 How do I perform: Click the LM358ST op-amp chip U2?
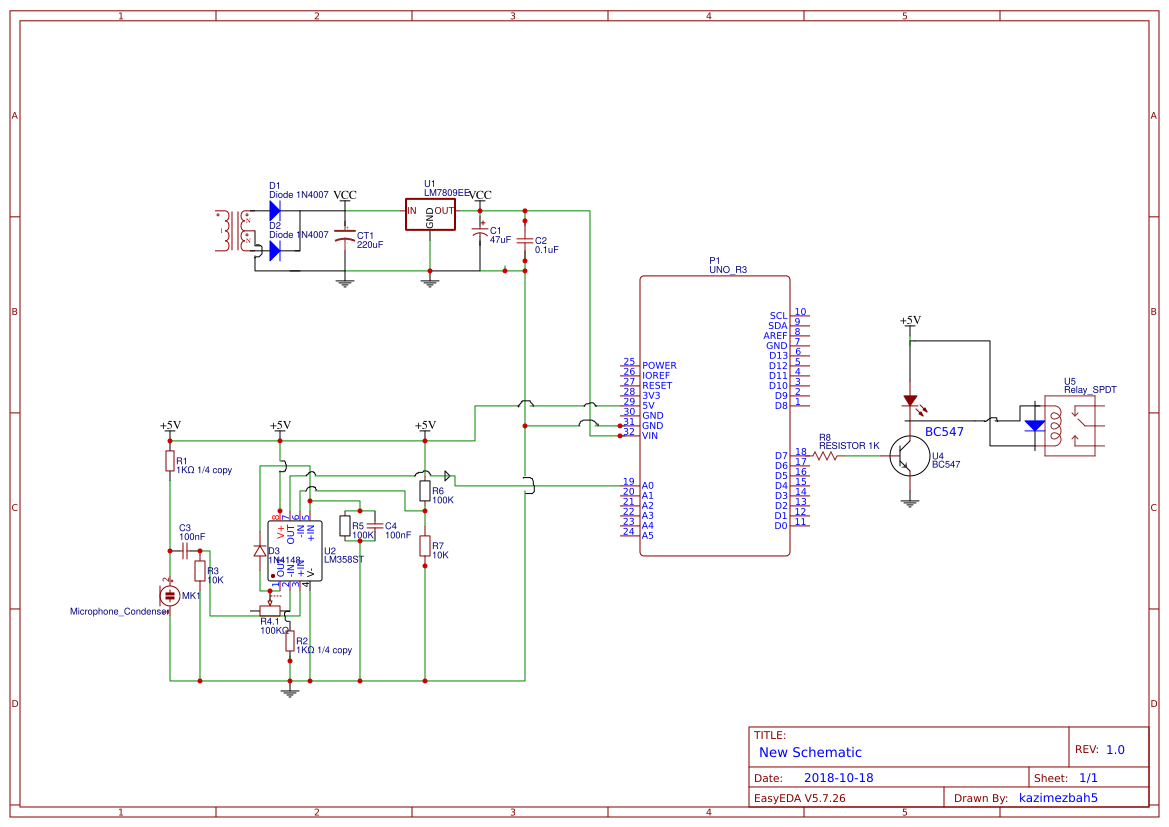click(294, 550)
